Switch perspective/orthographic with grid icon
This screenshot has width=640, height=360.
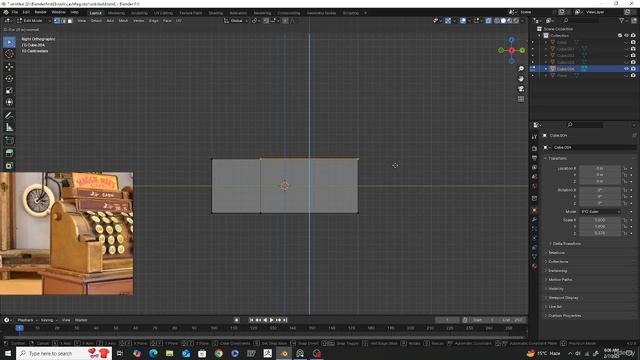(521, 99)
